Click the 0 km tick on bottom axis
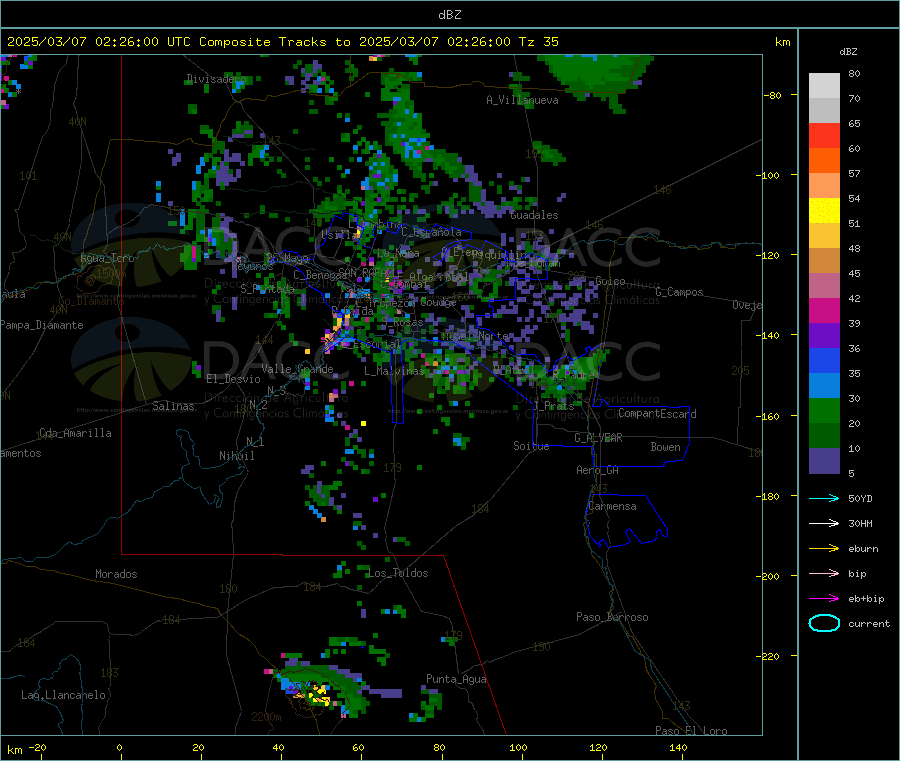 point(119,747)
